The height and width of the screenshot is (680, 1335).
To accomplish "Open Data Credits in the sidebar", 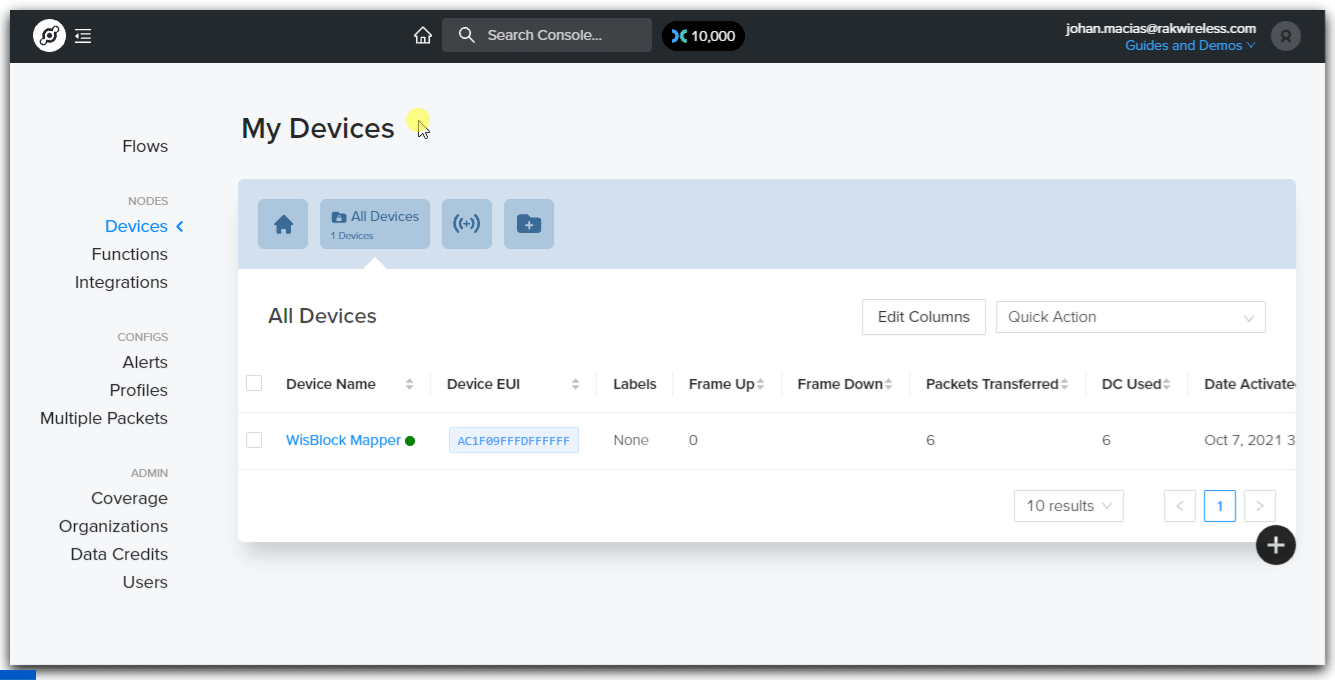I will click(x=119, y=554).
